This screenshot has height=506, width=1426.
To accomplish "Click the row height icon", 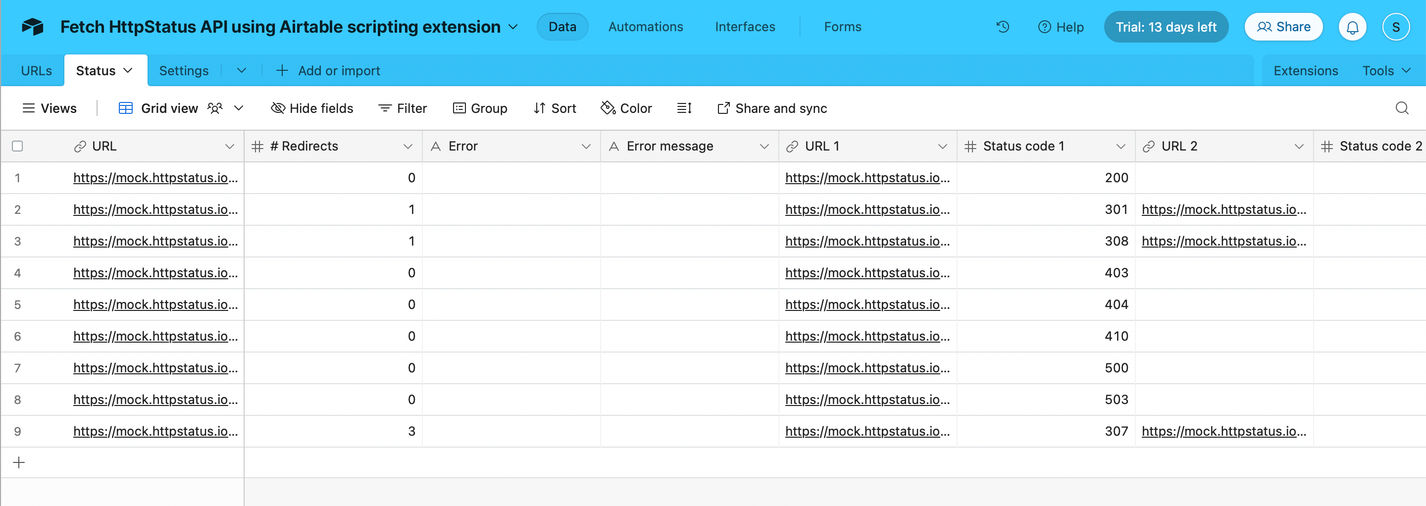I will pos(684,108).
